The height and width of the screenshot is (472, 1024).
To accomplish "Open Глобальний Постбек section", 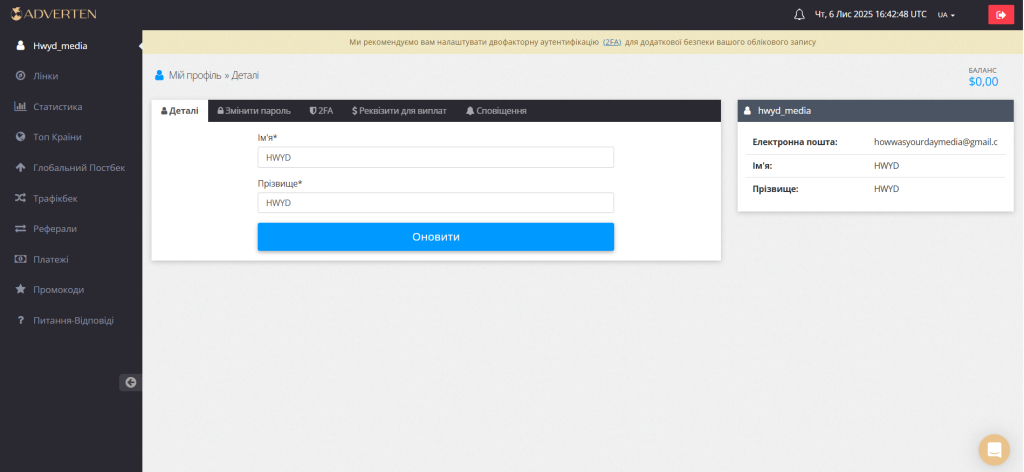I will 79,168.
